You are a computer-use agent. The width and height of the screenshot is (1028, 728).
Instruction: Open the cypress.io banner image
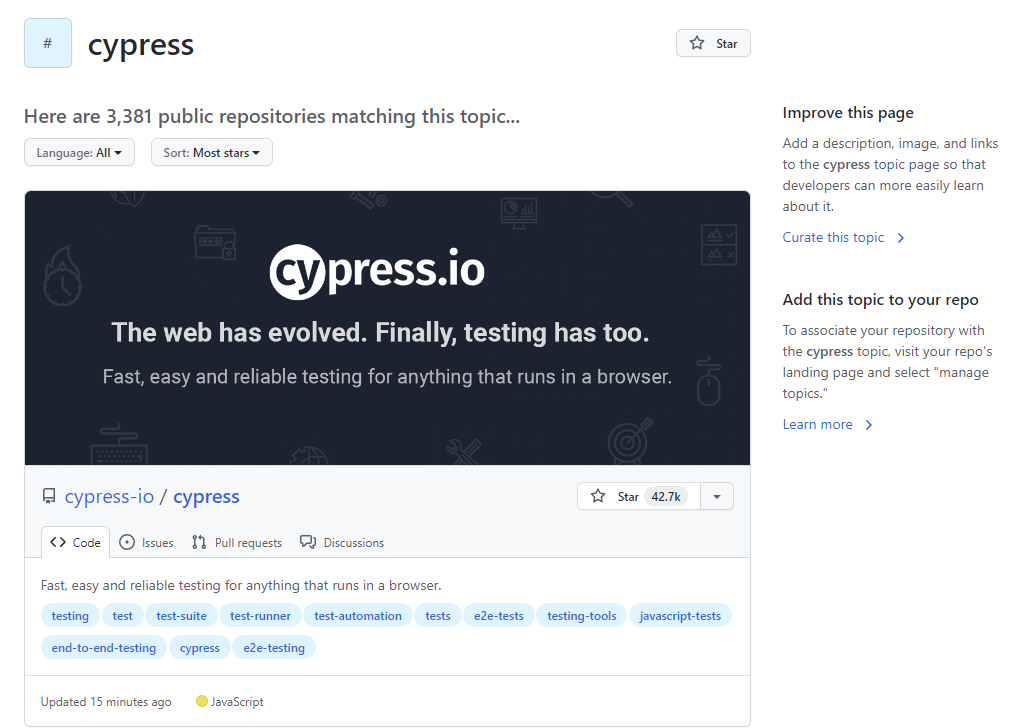pyautogui.click(x=387, y=328)
